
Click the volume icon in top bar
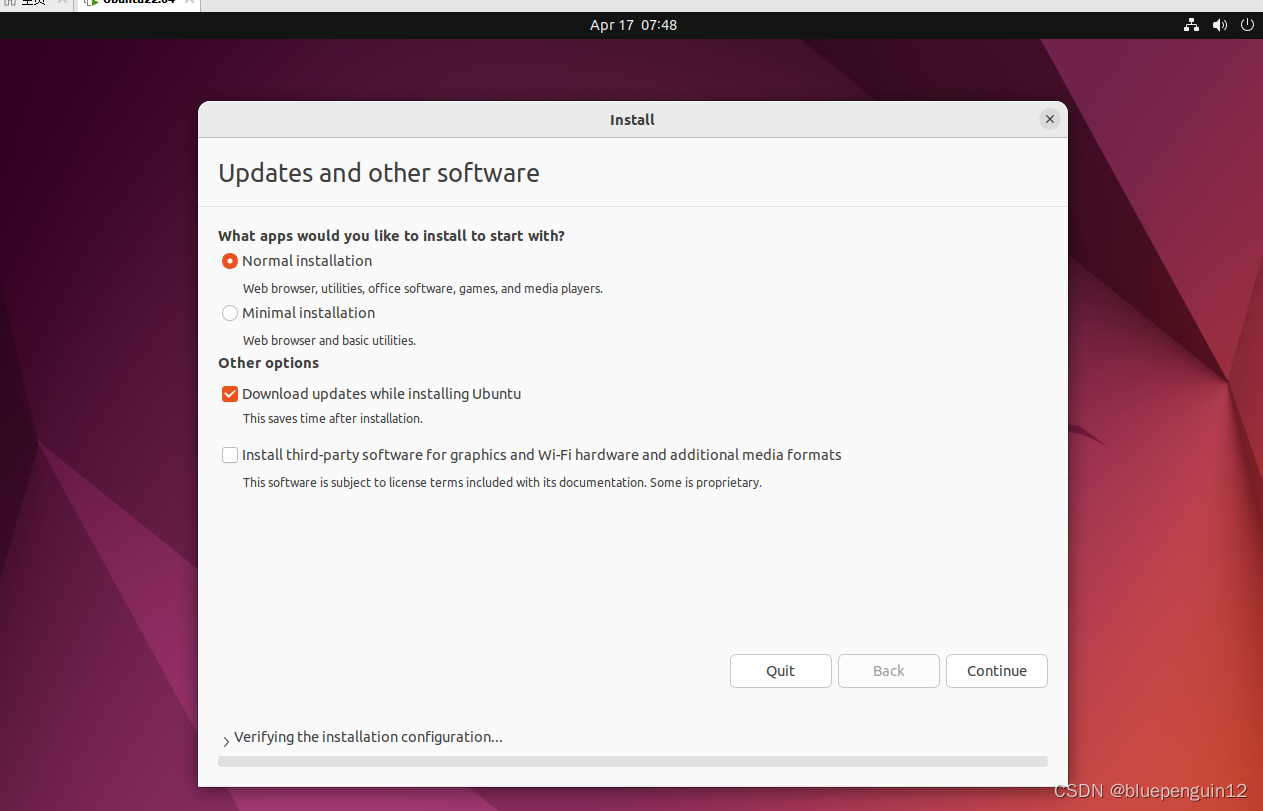[x=1219, y=25]
